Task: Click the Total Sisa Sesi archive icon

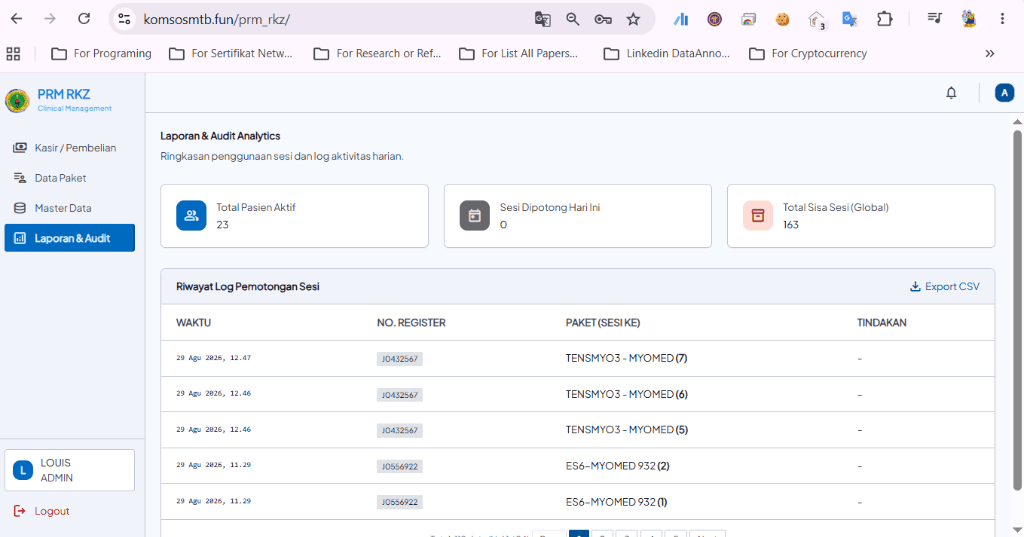Action: [x=758, y=216]
